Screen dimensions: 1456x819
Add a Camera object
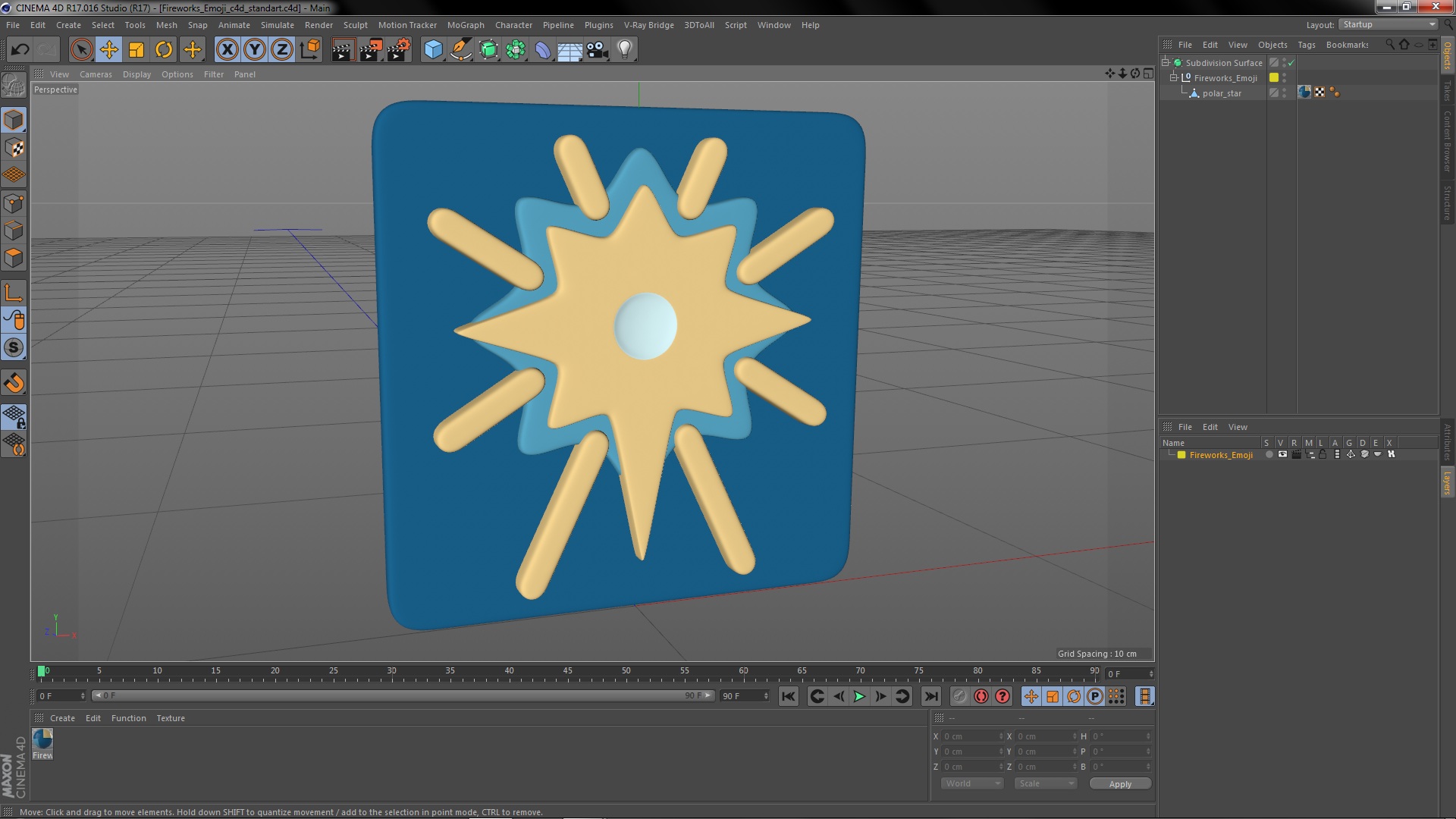coord(598,50)
